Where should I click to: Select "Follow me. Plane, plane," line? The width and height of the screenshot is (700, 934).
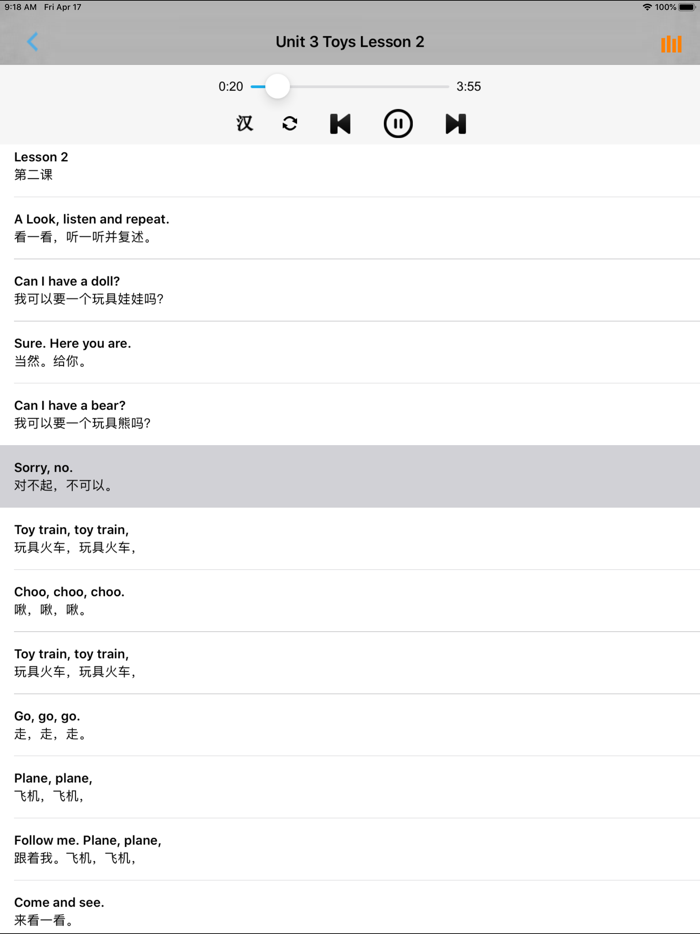click(x=88, y=848)
